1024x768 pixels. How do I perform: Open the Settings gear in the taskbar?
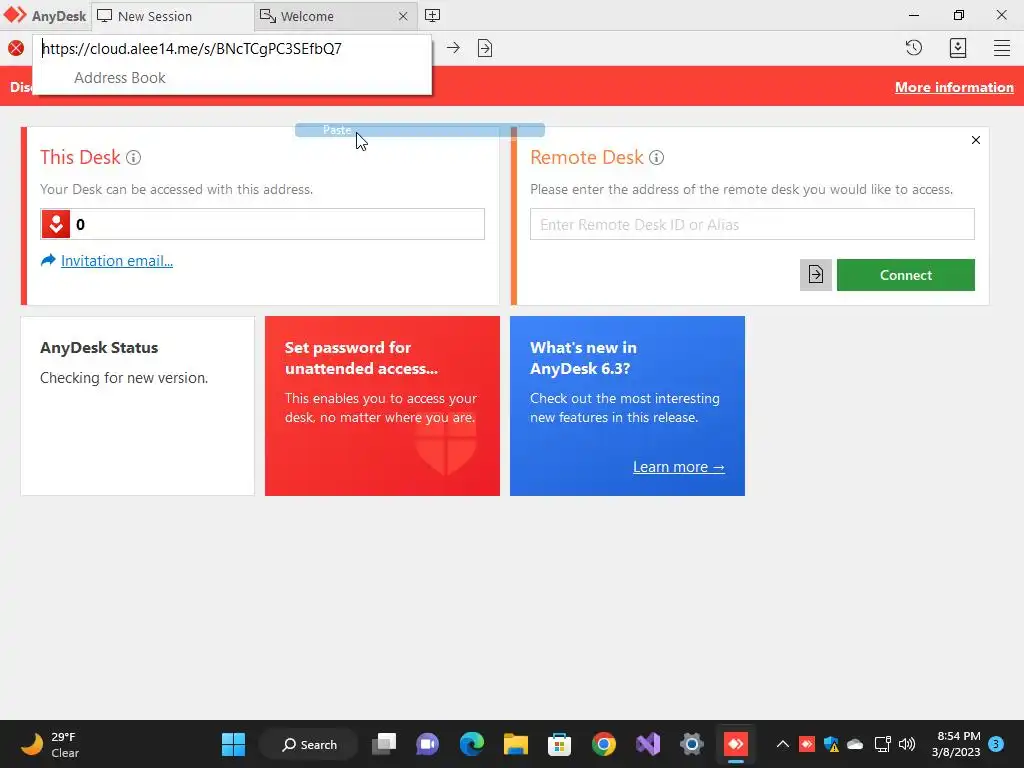(692, 744)
